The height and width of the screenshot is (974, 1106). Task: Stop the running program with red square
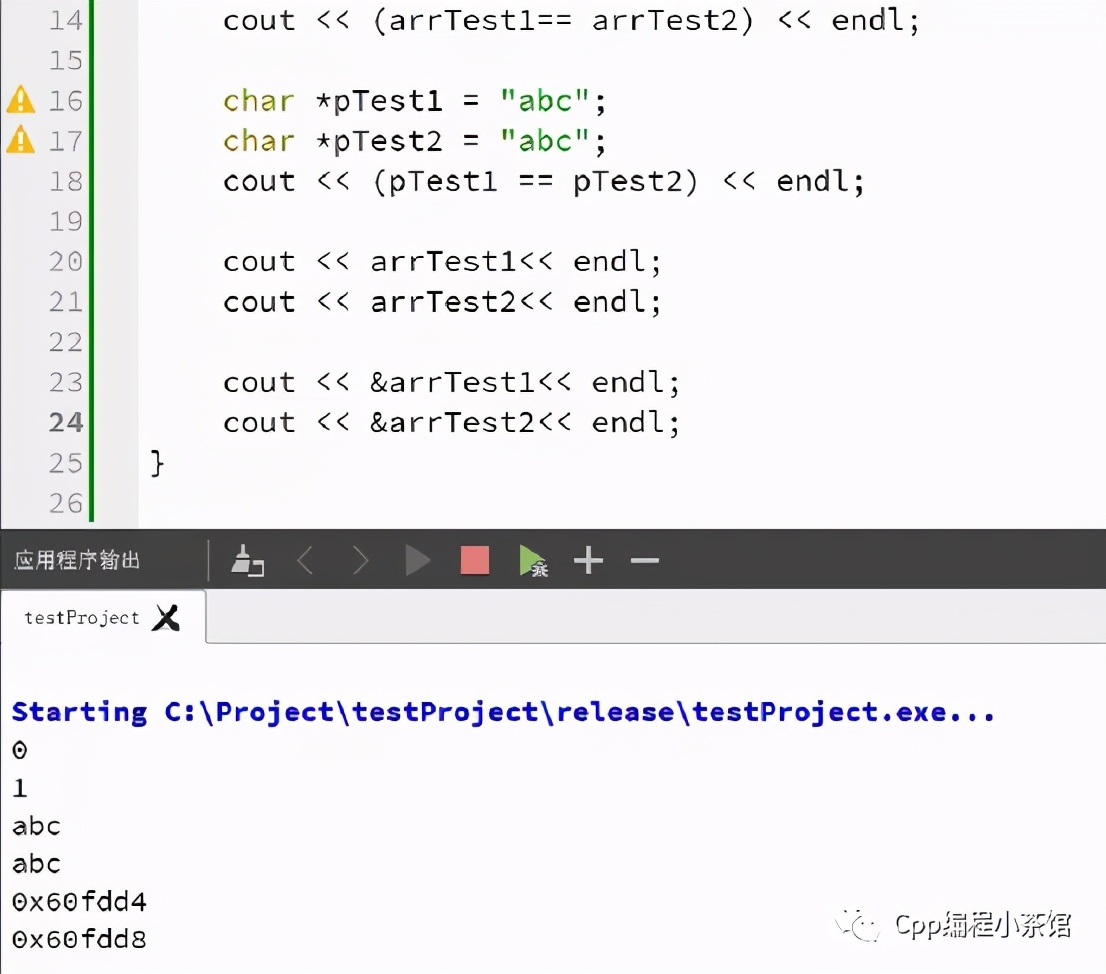tap(475, 561)
